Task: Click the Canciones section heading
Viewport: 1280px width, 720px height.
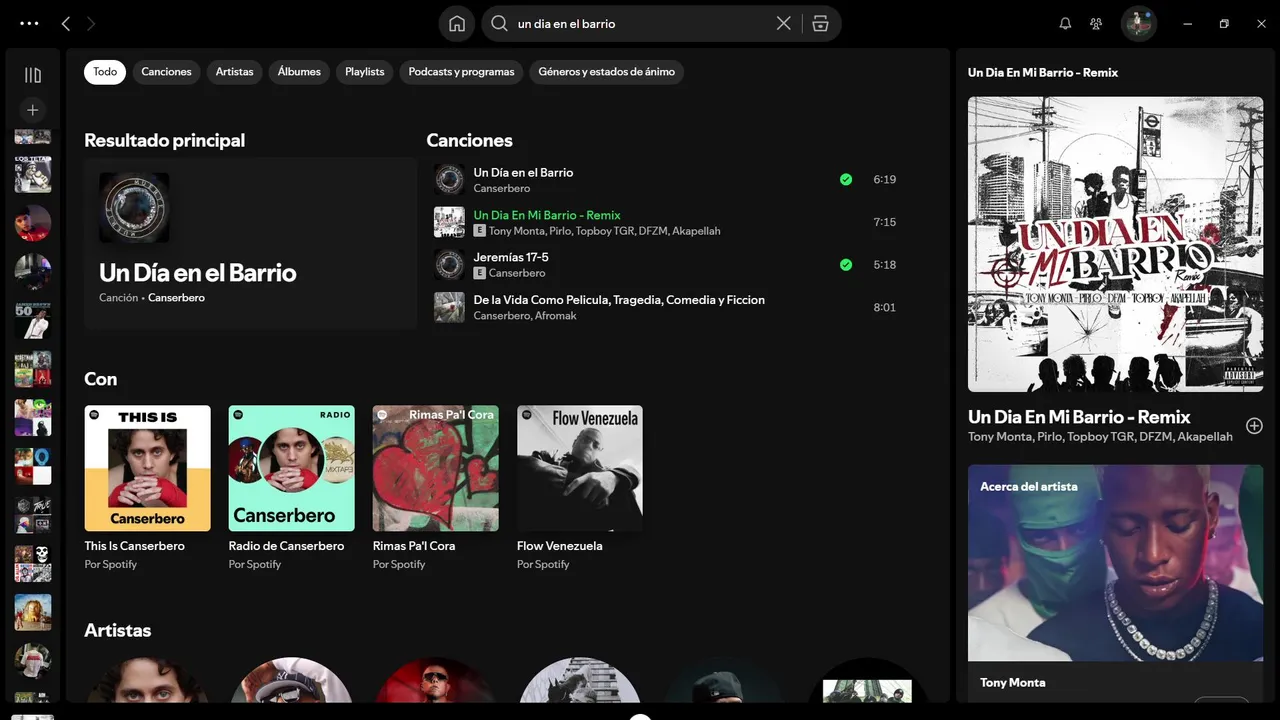Action: click(470, 140)
